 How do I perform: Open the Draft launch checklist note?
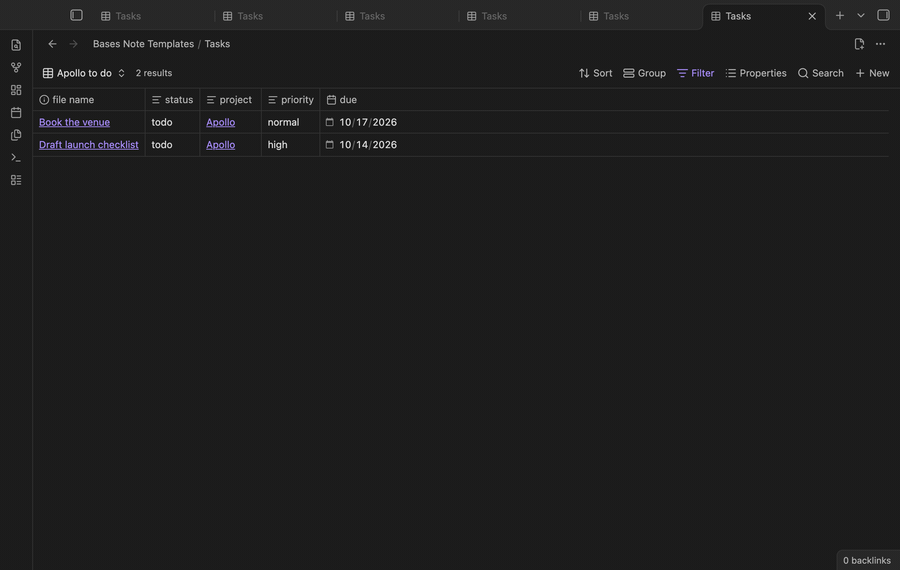[89, 145]
